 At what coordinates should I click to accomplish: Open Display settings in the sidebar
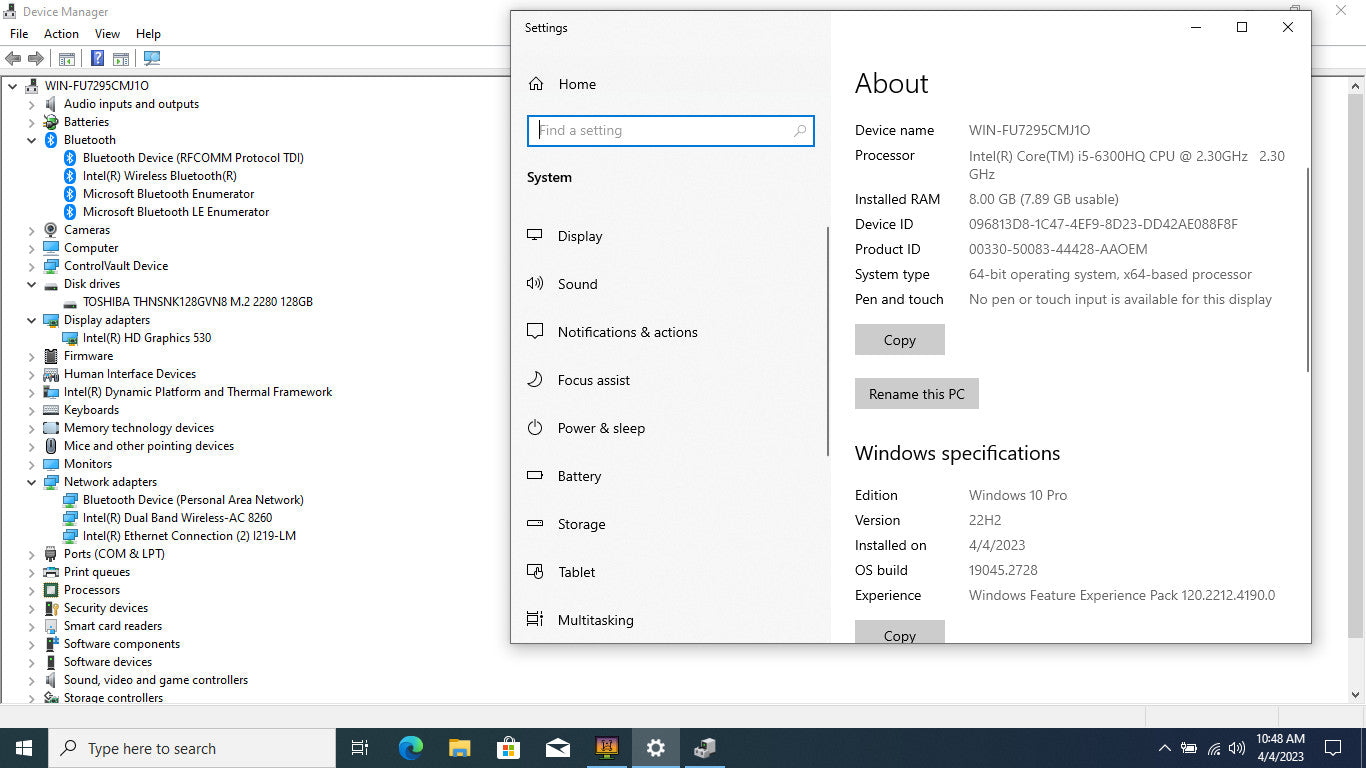click(580, 236)
